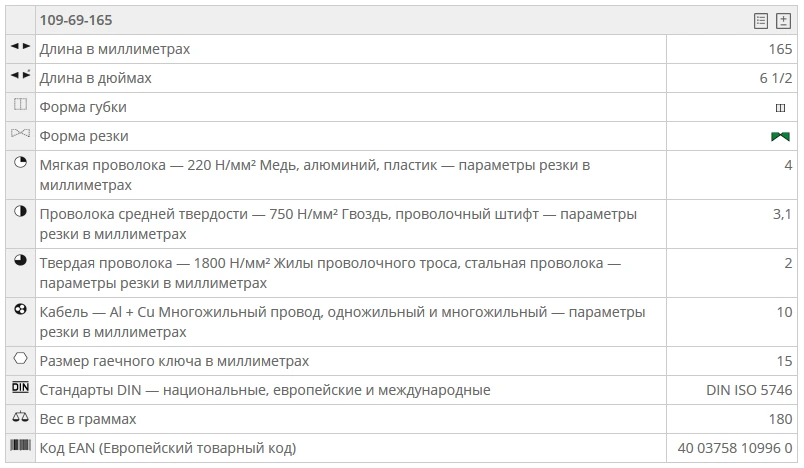Click the cable cross-section icon
This screenshot has height=468, width=804.
point(20,310)
